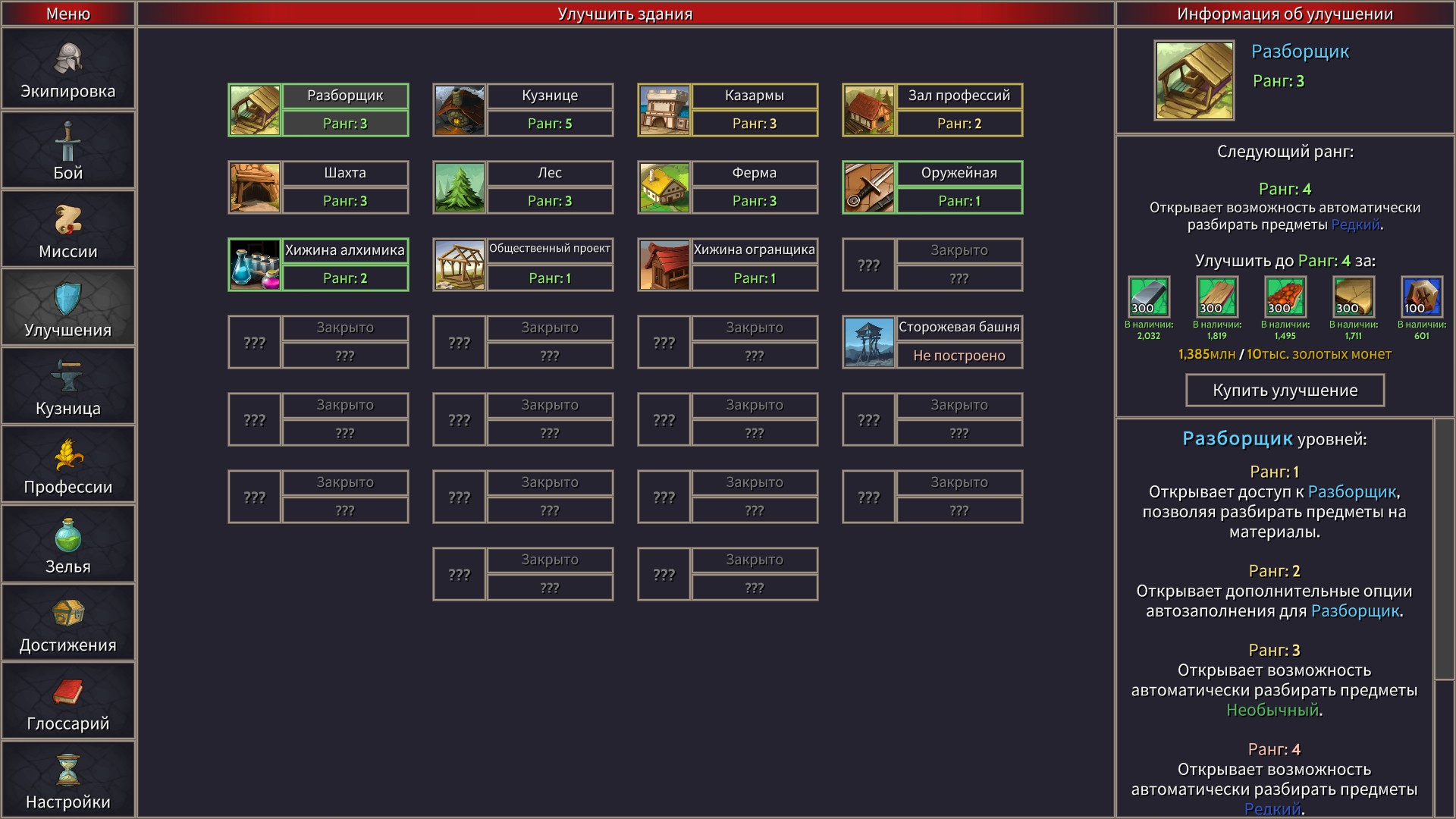Click the Ферма farm building icon
1456x819 pixels.
pyautogui.click(x=664, y=187)
